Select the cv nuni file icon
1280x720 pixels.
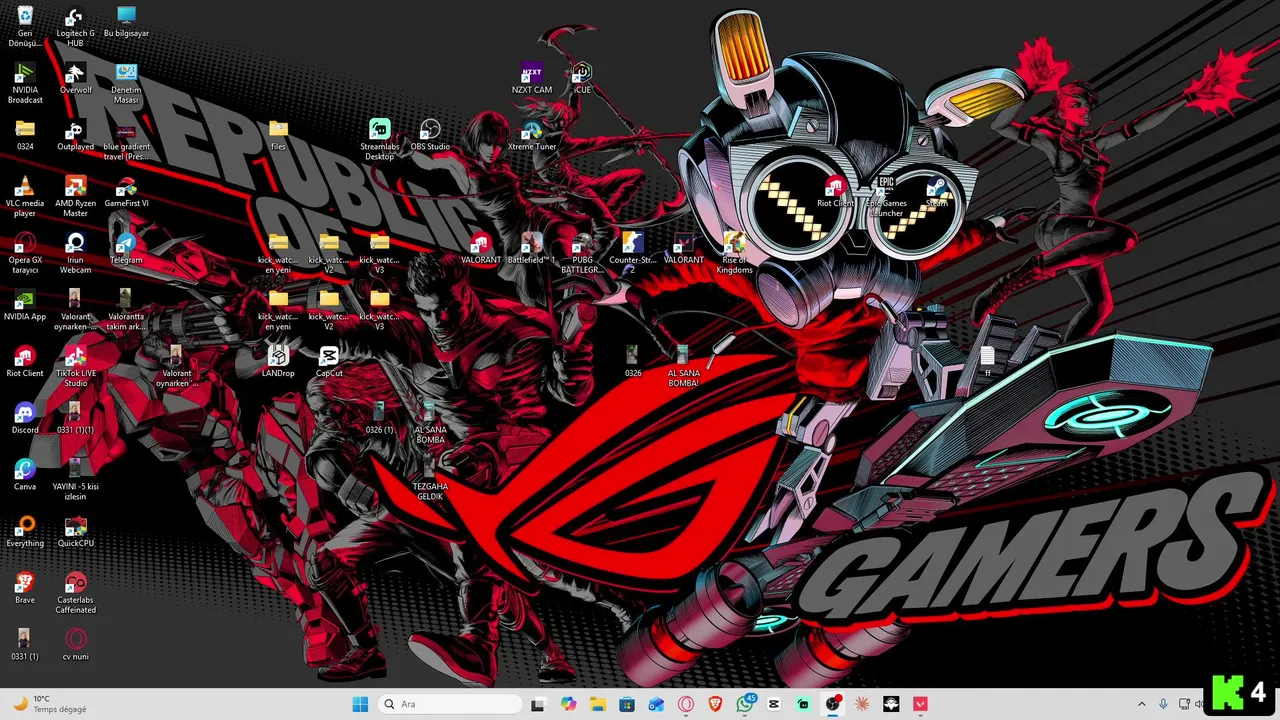click(x=75, y=645)
